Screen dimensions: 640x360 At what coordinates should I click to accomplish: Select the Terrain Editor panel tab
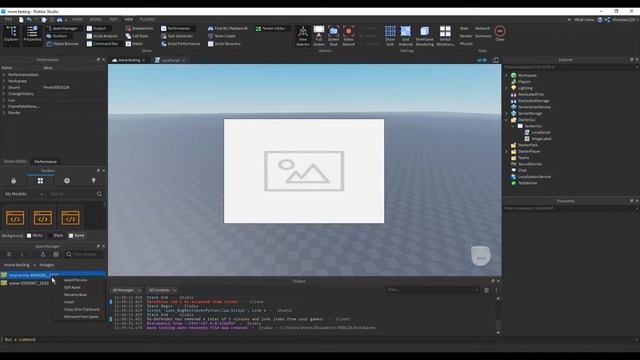pyautogui.click(x=16, y=162)
